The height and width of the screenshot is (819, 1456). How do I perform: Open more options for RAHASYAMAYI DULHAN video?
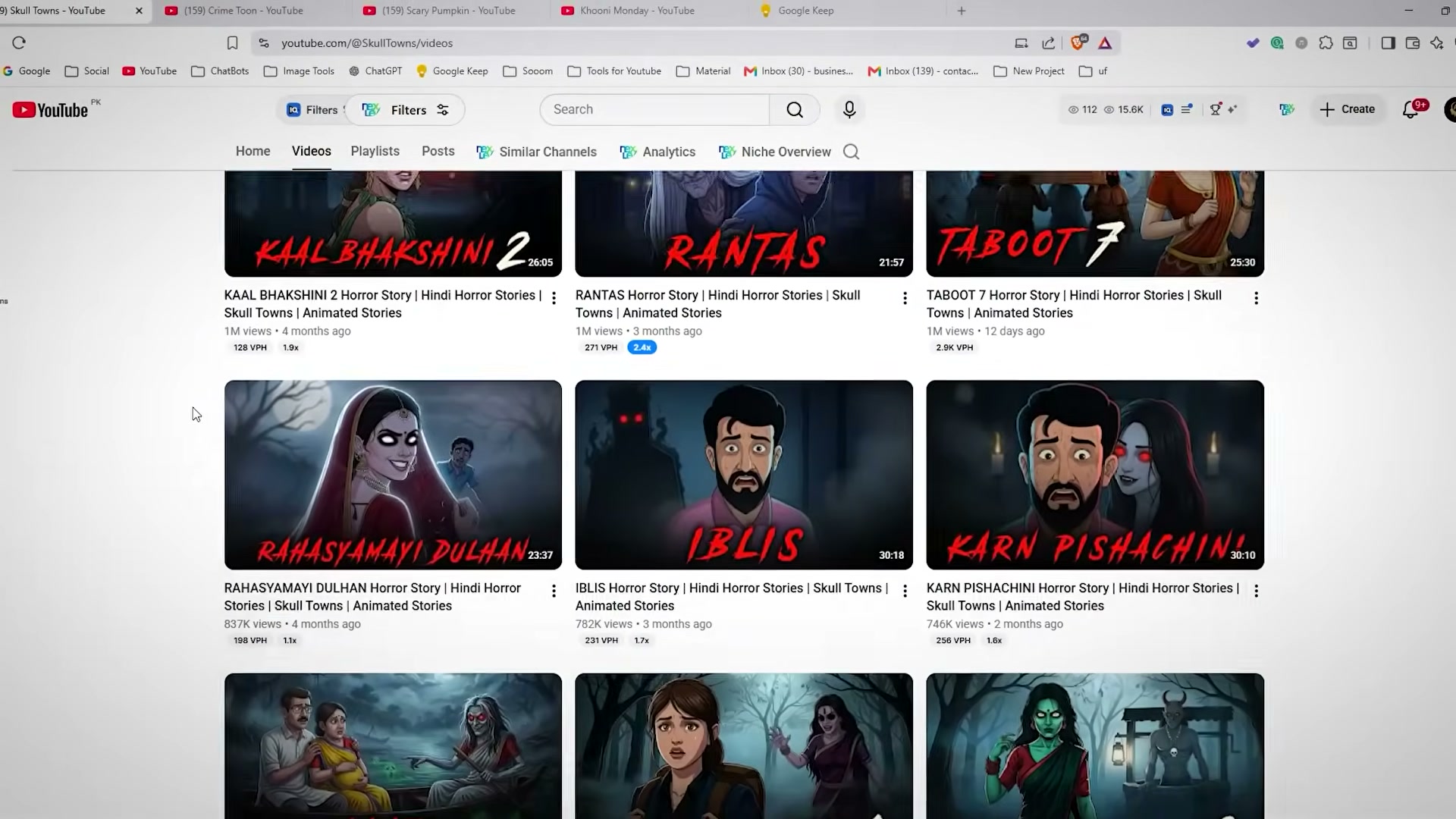click(x=554, y=591)
